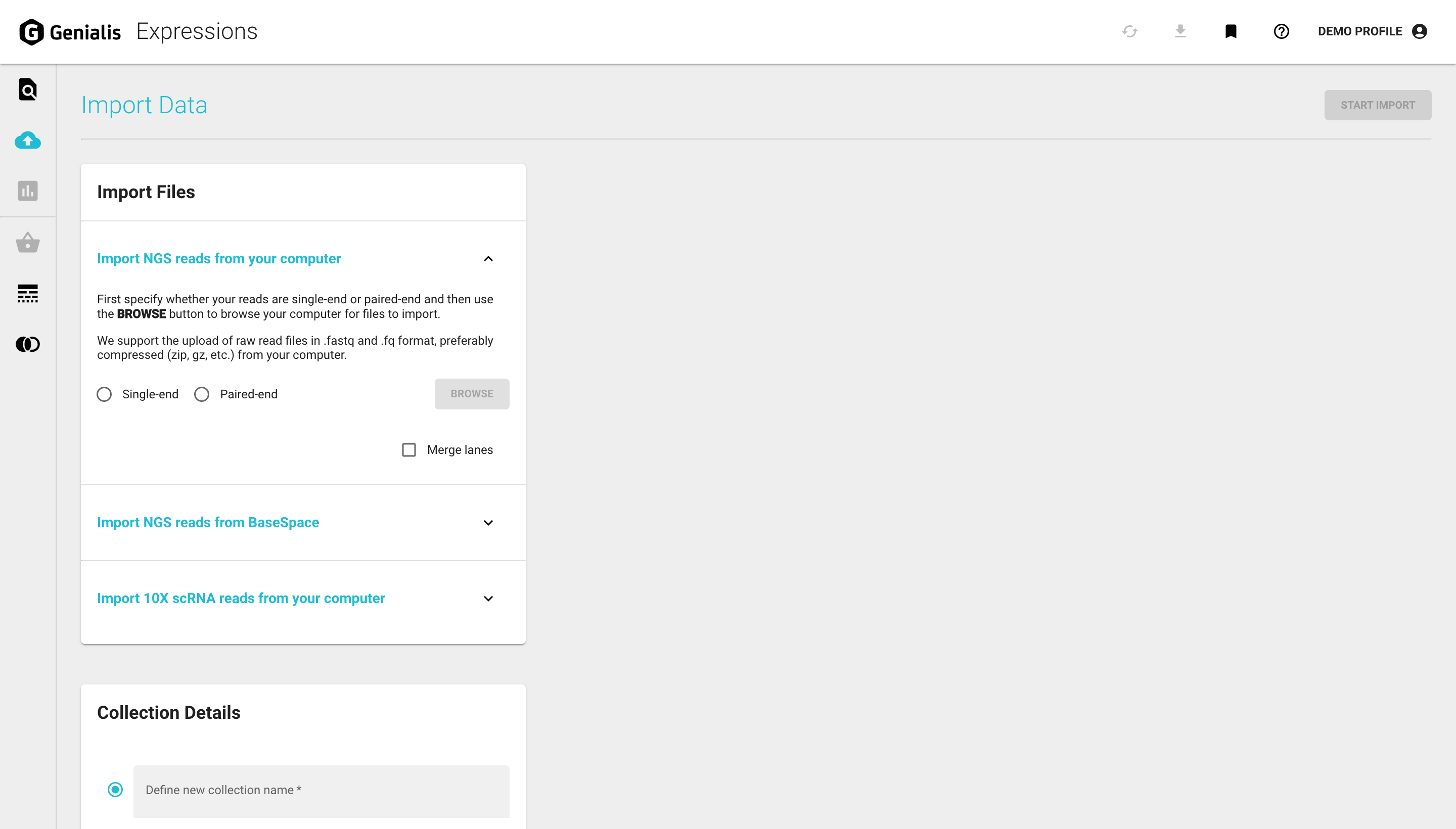Viewport: 1456px width, 829px height.
Task: Click the define new collection name field
Action: click(x=320, y=790)
